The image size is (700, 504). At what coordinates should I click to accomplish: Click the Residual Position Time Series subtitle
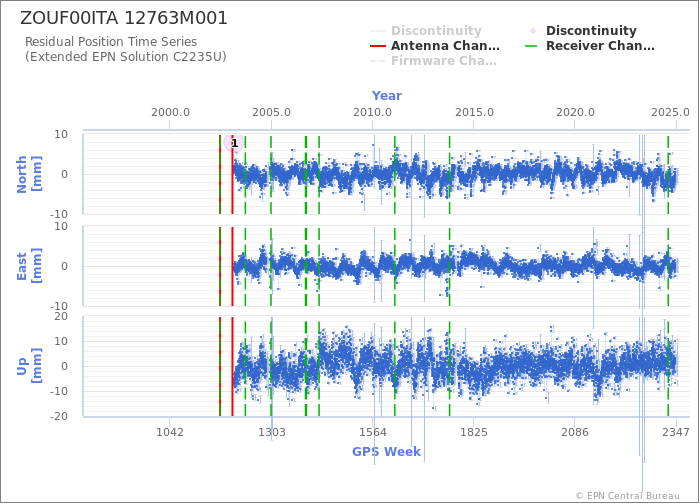pyautogui.click(x=125, y=49)
